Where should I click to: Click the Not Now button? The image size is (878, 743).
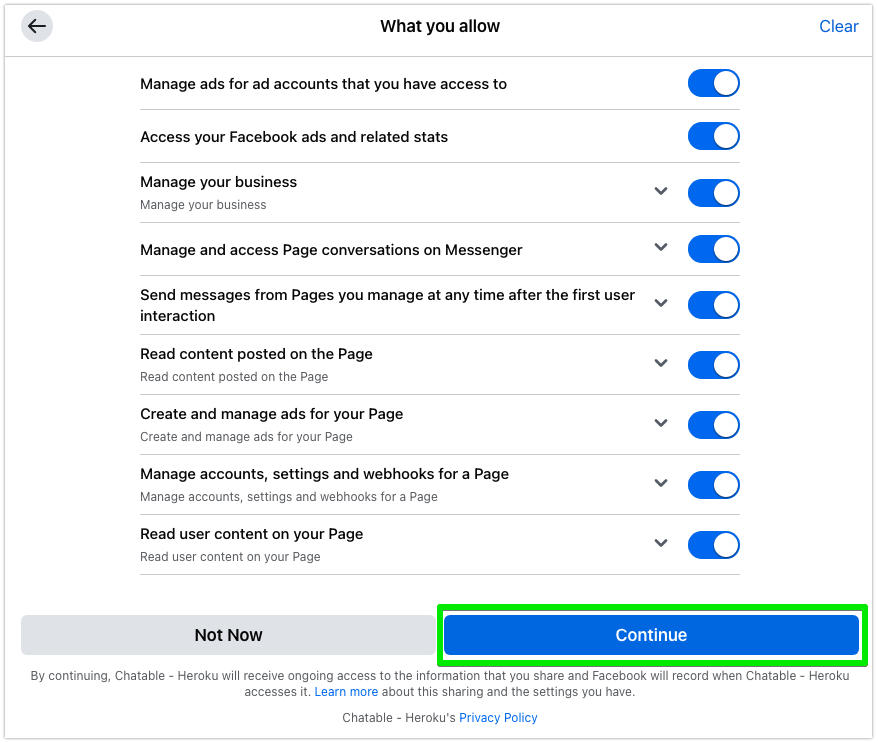click(x=228, y=635)
